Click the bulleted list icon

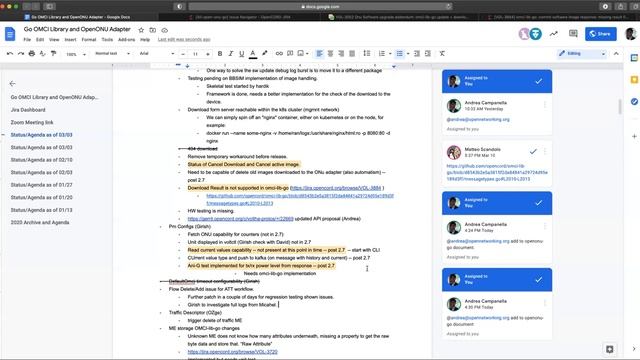coord(400,53)
